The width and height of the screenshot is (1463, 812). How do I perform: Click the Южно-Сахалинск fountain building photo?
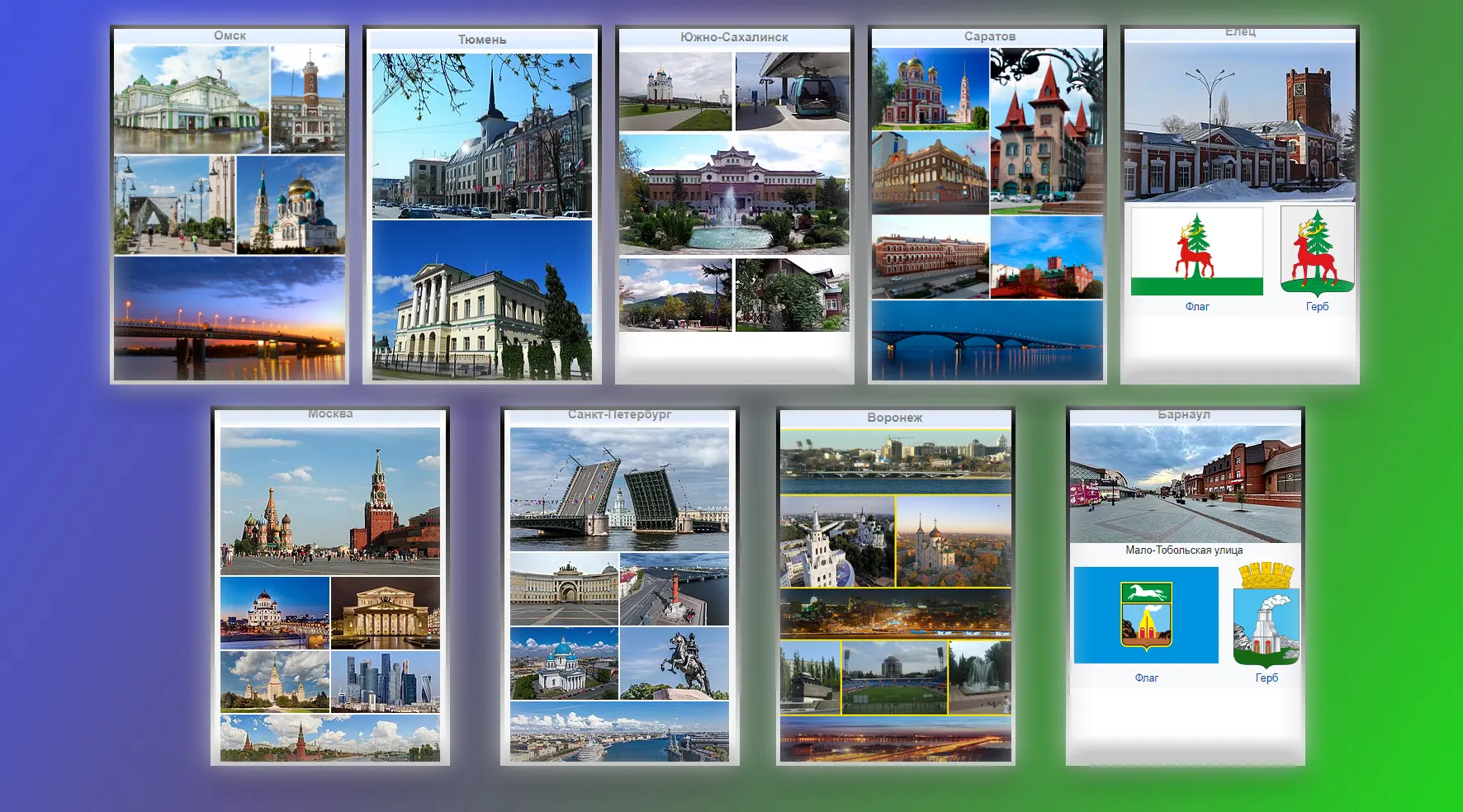click(733, 195)
